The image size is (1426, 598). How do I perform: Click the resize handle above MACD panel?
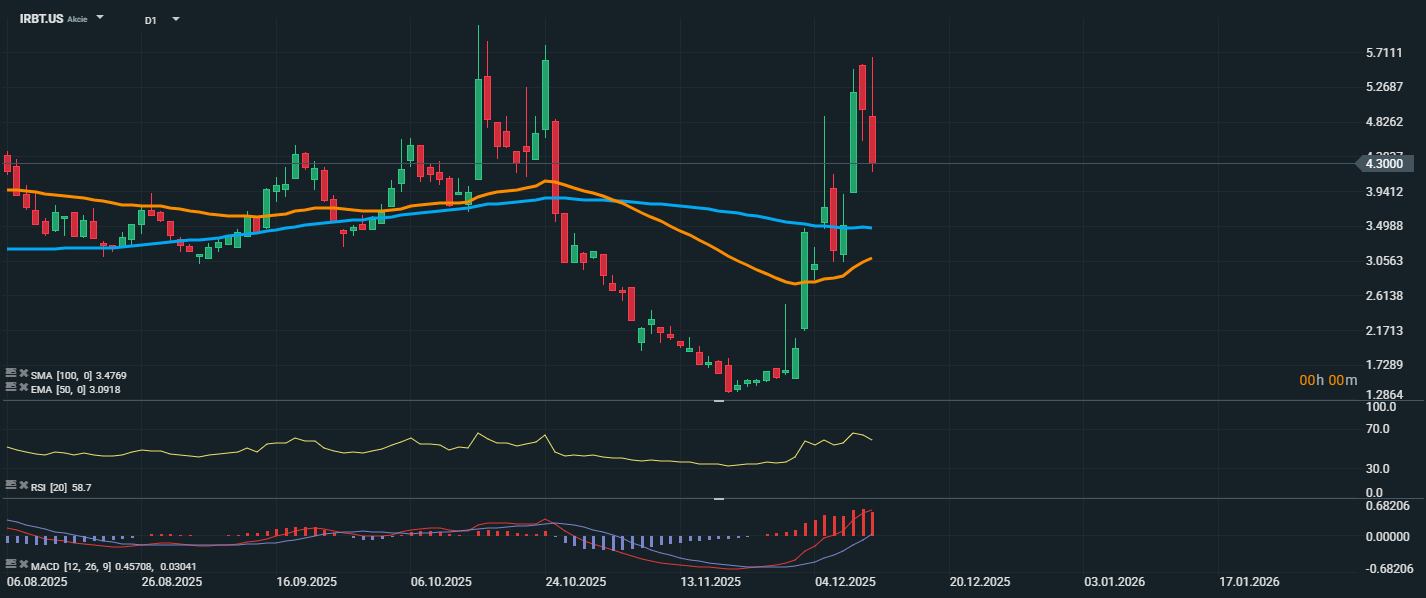click(718, 498)
